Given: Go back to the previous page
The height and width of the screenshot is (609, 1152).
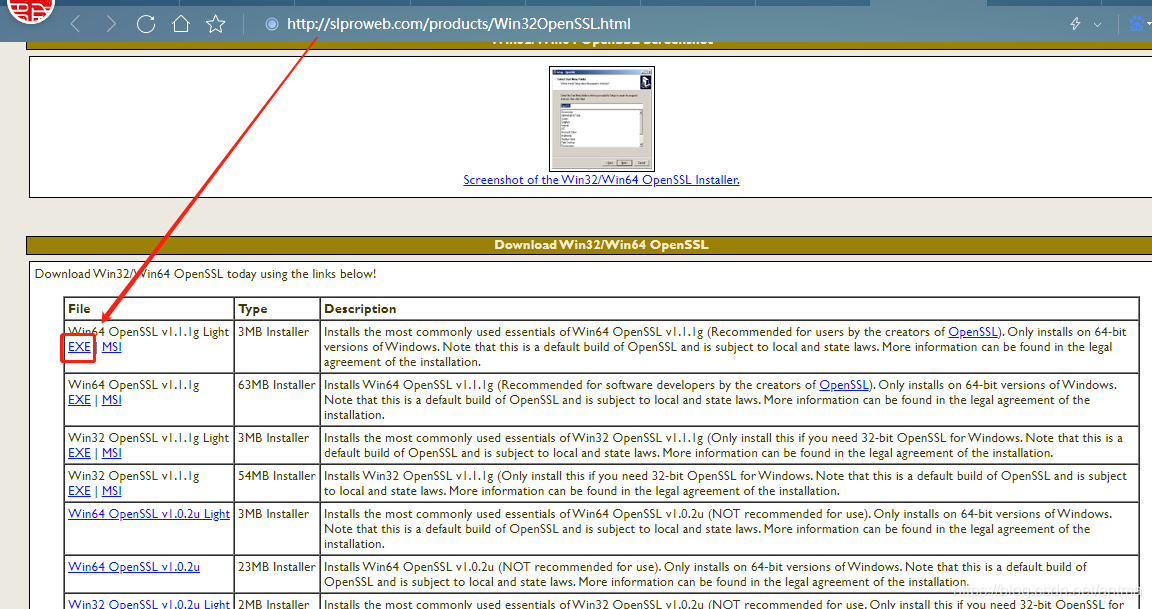Looking at the screenshot, I should click(75, 24).
